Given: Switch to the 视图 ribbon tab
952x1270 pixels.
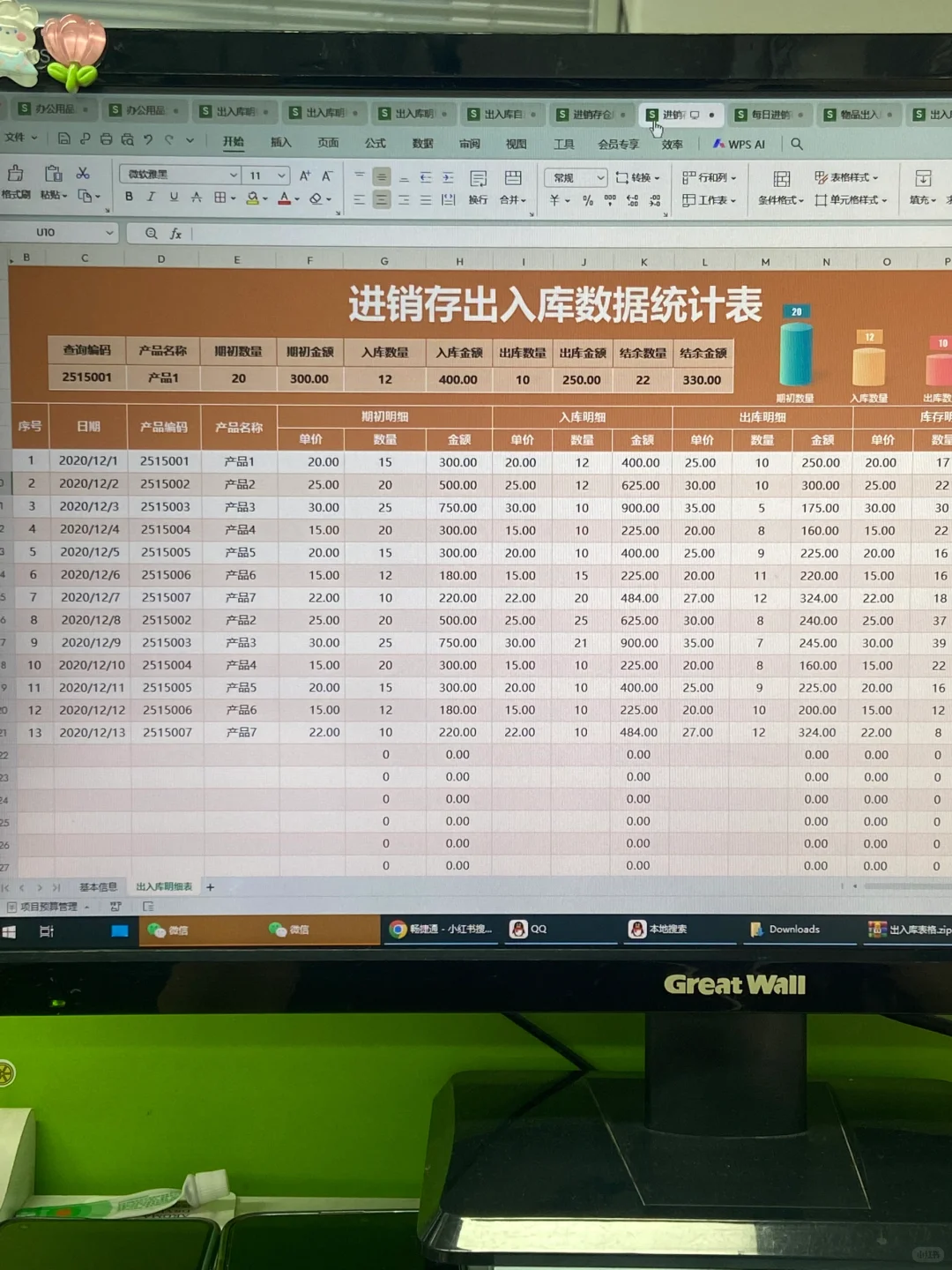Looking at the screenshot, I should [x=516, y=144].
